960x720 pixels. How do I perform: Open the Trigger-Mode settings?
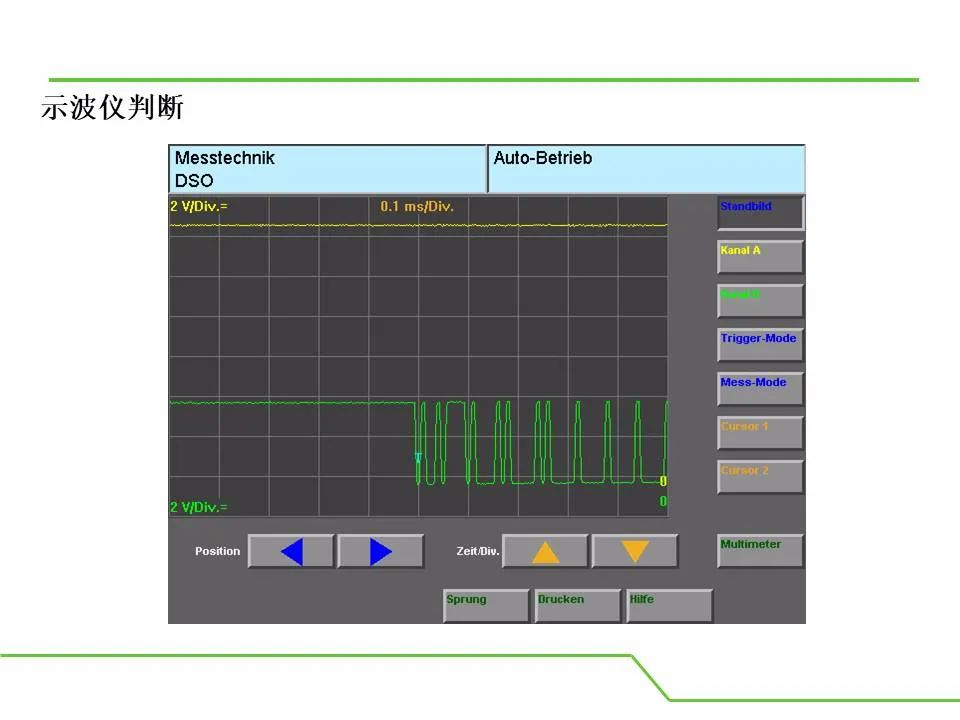point(760,345)
